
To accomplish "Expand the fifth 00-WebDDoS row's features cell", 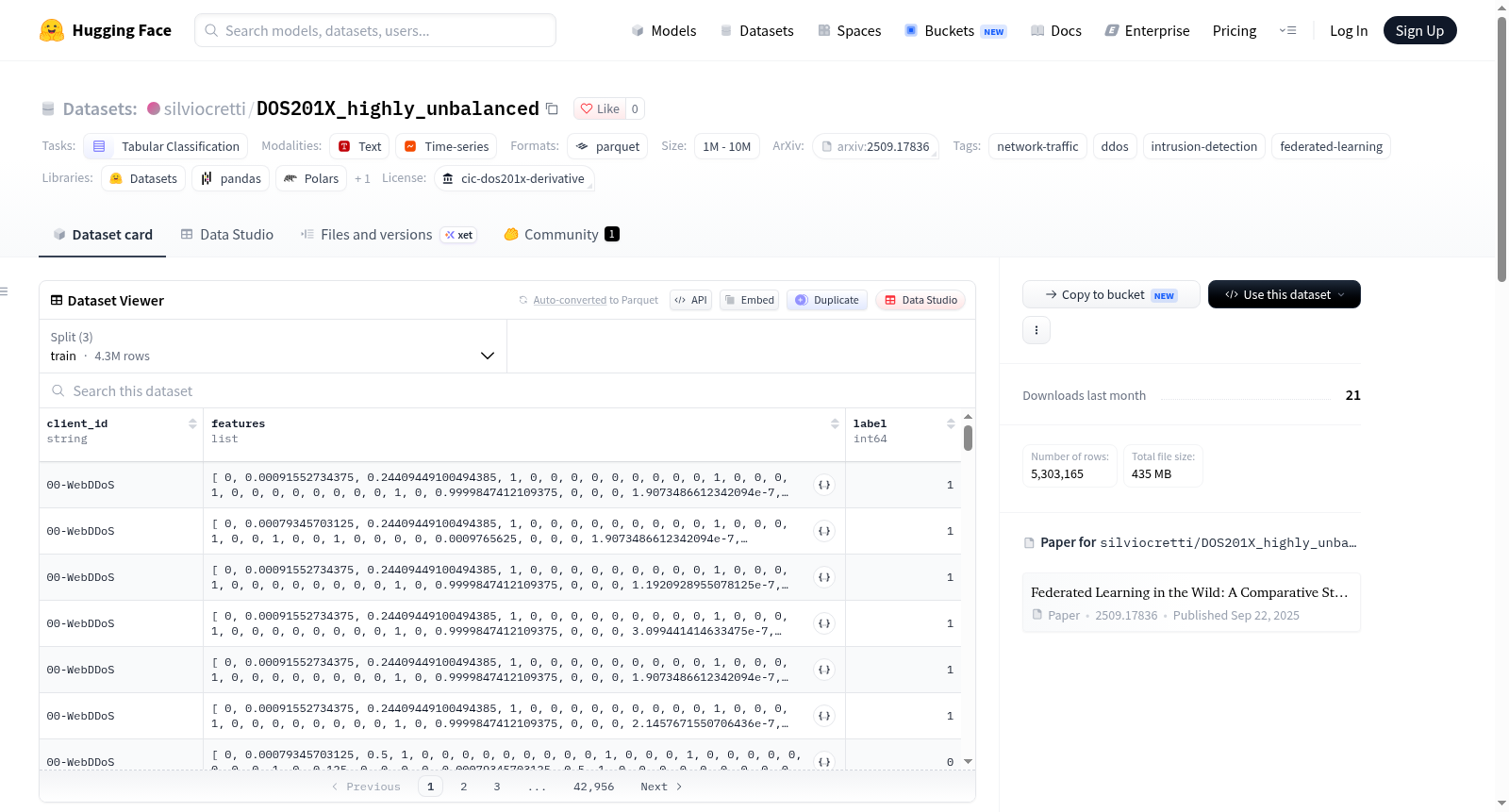I will pos(824,670).
